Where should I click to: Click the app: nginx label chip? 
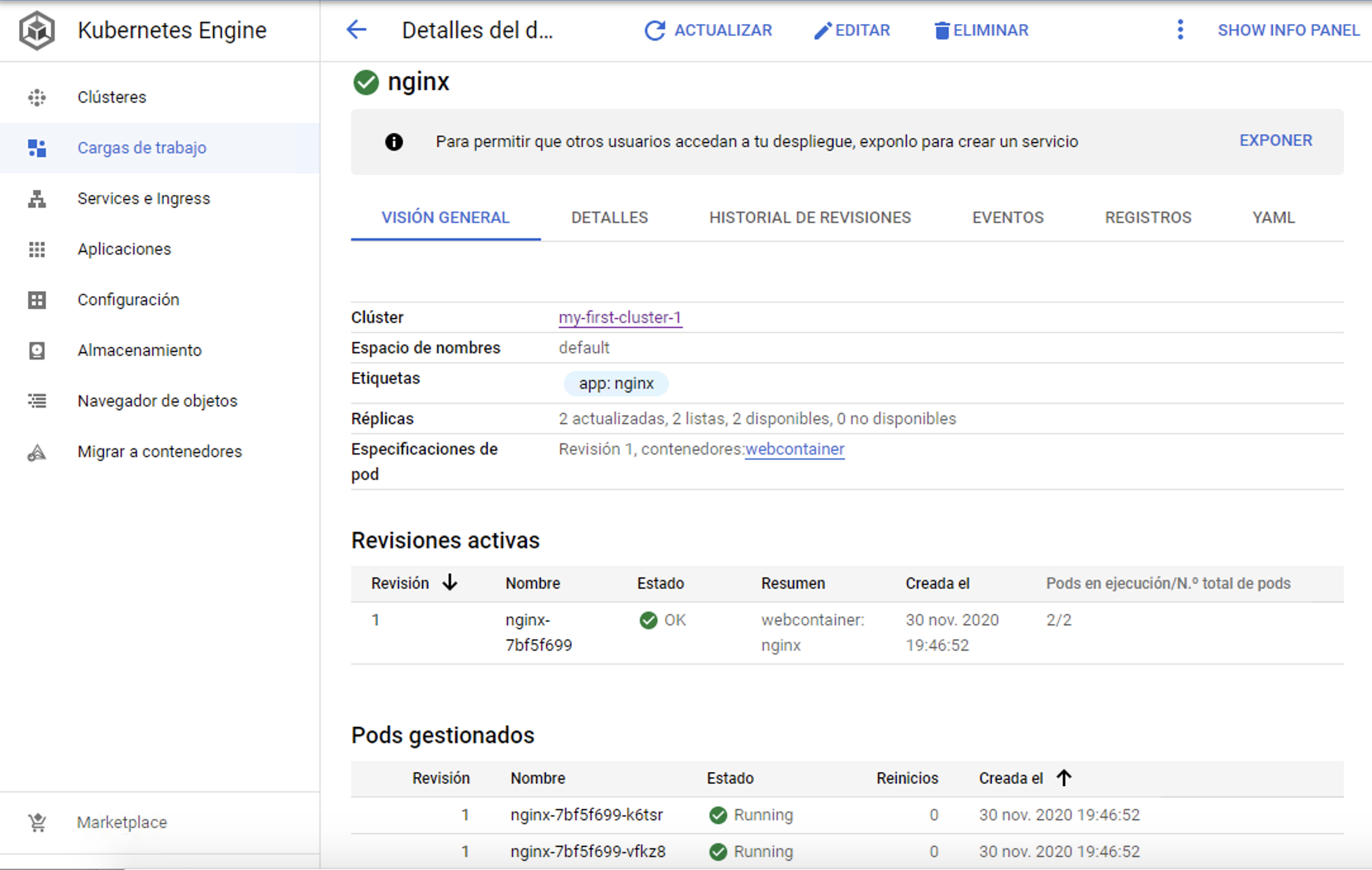pyautogui.click(x=616, y=384)
